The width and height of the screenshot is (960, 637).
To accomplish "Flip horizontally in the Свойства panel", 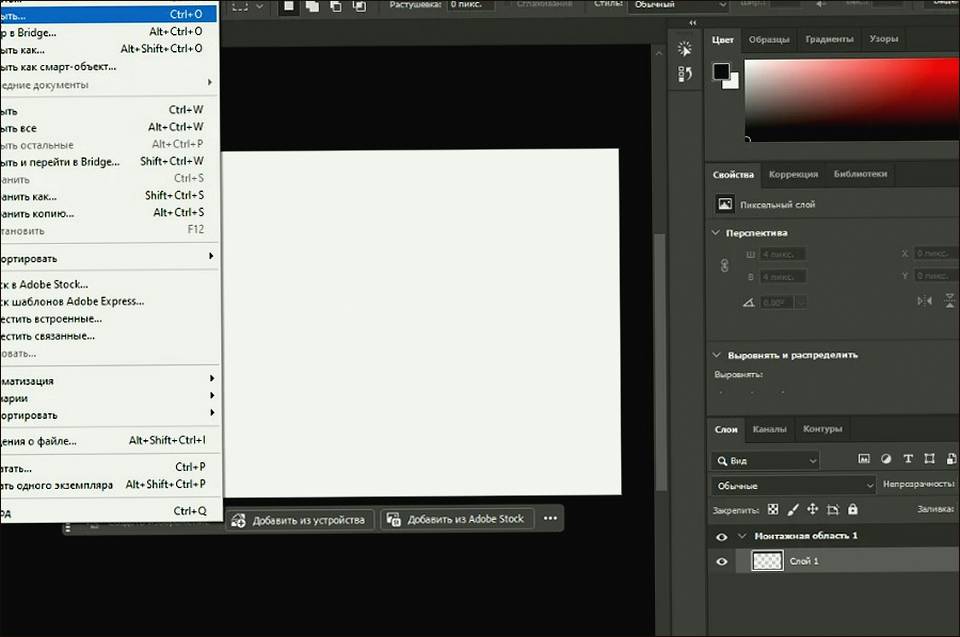I will pyautogui.click(x=924, y=300).
